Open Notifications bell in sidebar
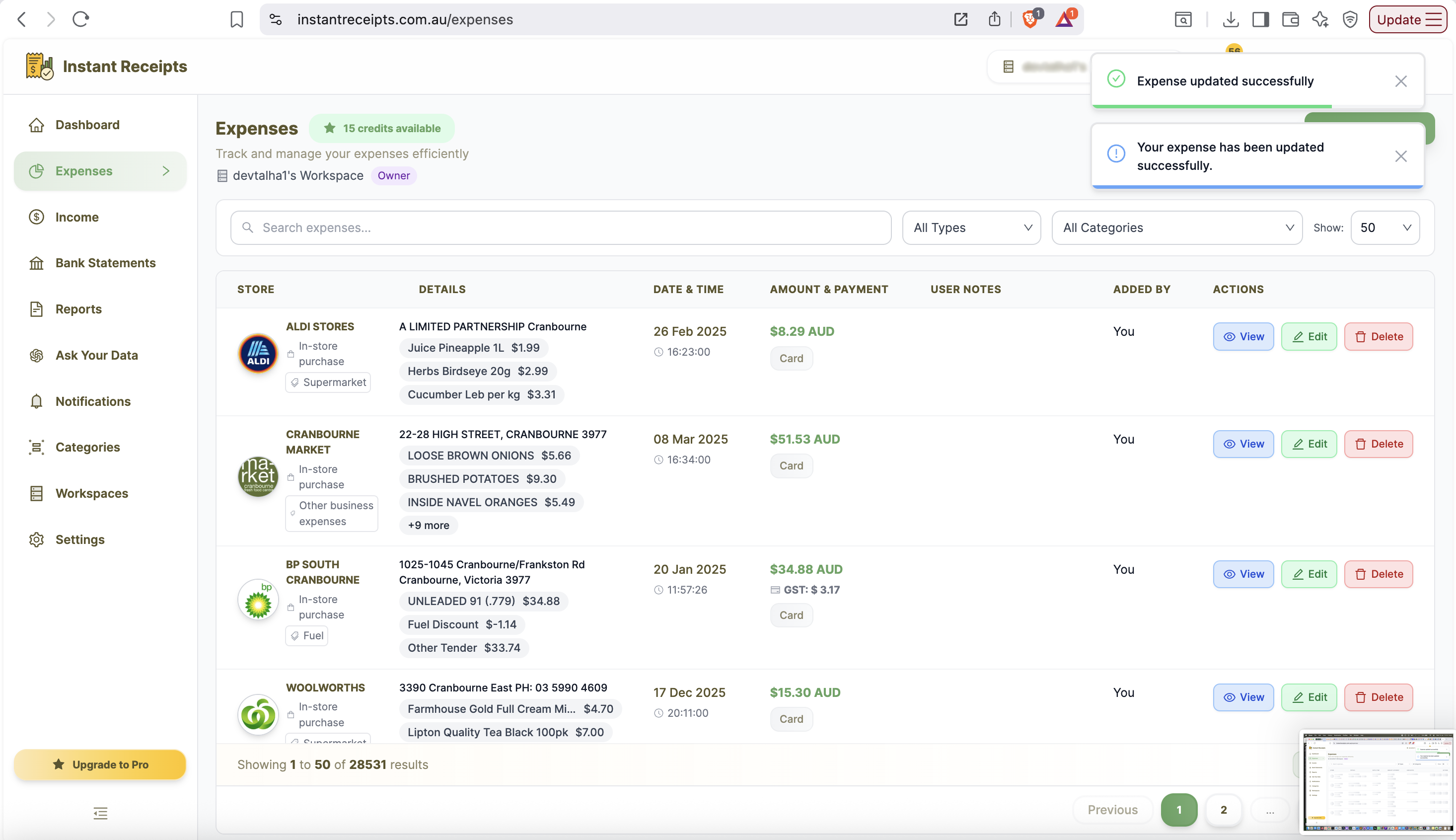The width and height of the screenshot is (1456, 840). click(93, 401)
